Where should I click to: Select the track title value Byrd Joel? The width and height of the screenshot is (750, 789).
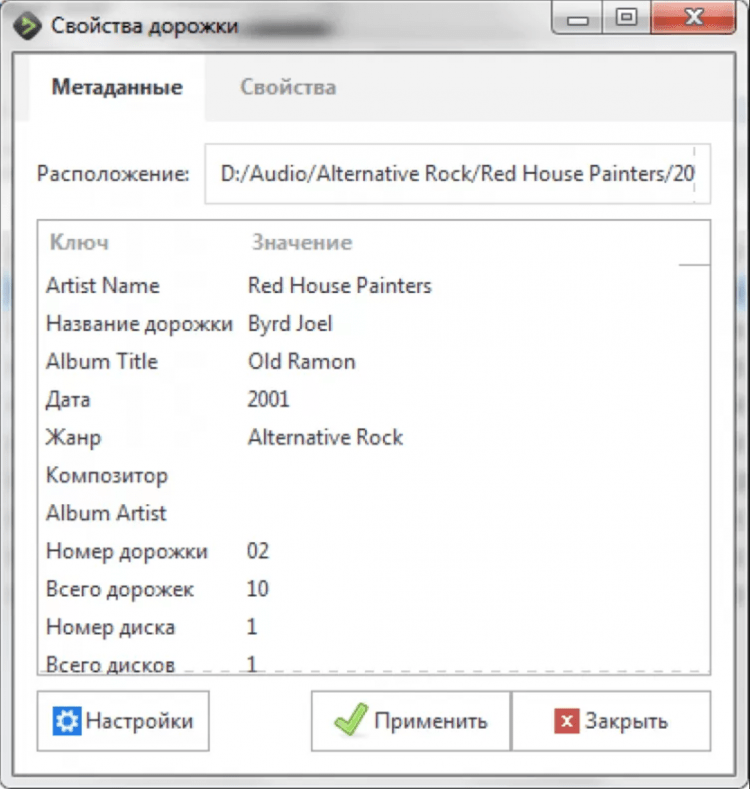coord(290,323)
